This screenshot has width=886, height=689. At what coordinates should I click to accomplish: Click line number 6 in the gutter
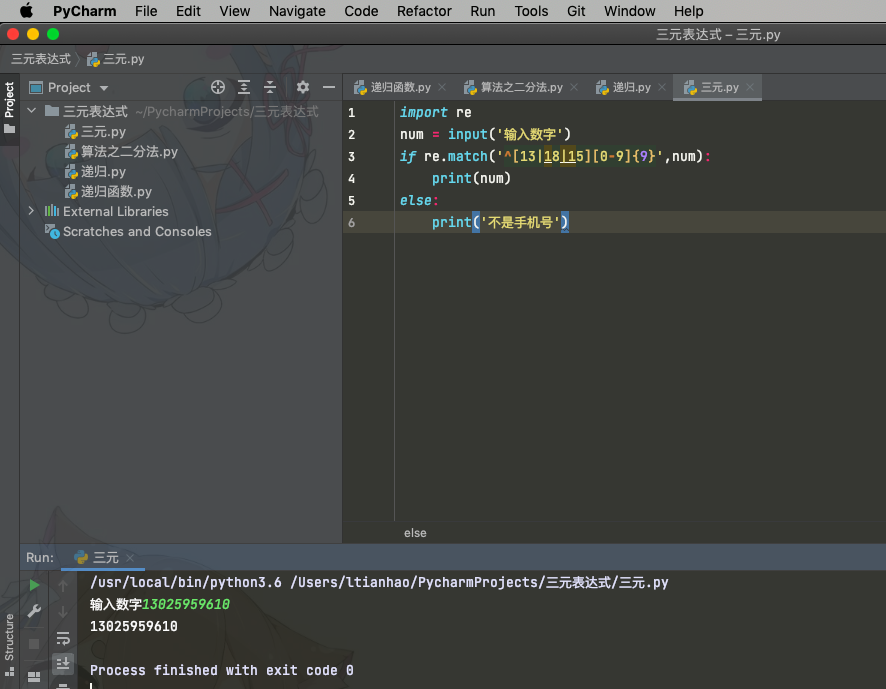tap(351, 223)
